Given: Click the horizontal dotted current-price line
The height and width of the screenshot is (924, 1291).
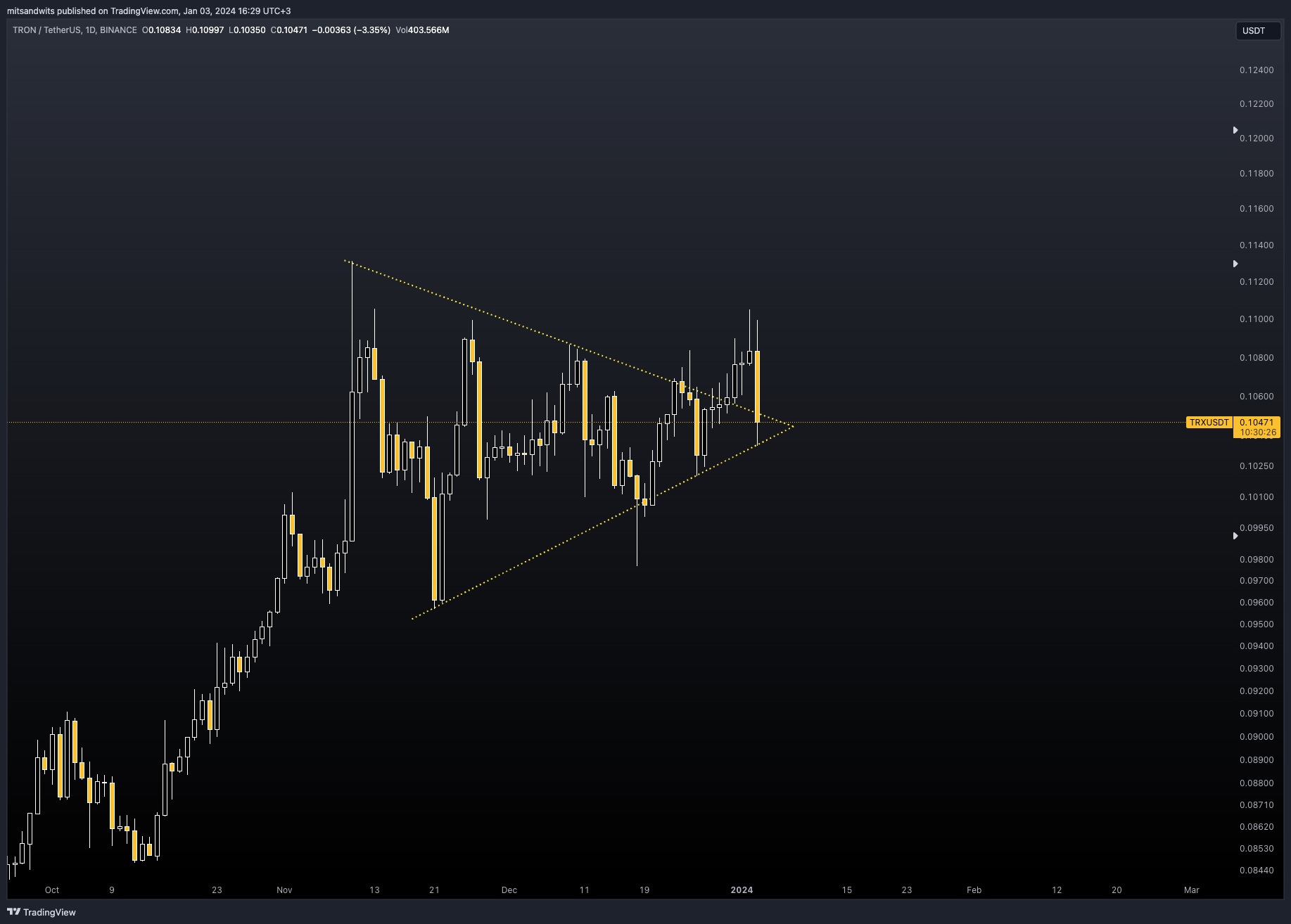Looking at the screenshot, I should pos(598,422).
